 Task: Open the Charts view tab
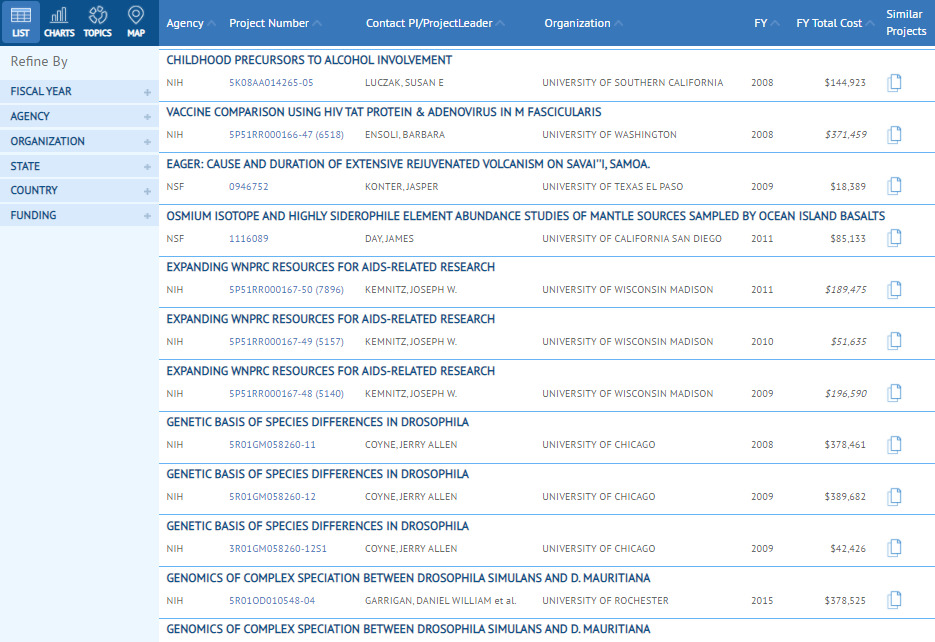click(x=59, y=22)
